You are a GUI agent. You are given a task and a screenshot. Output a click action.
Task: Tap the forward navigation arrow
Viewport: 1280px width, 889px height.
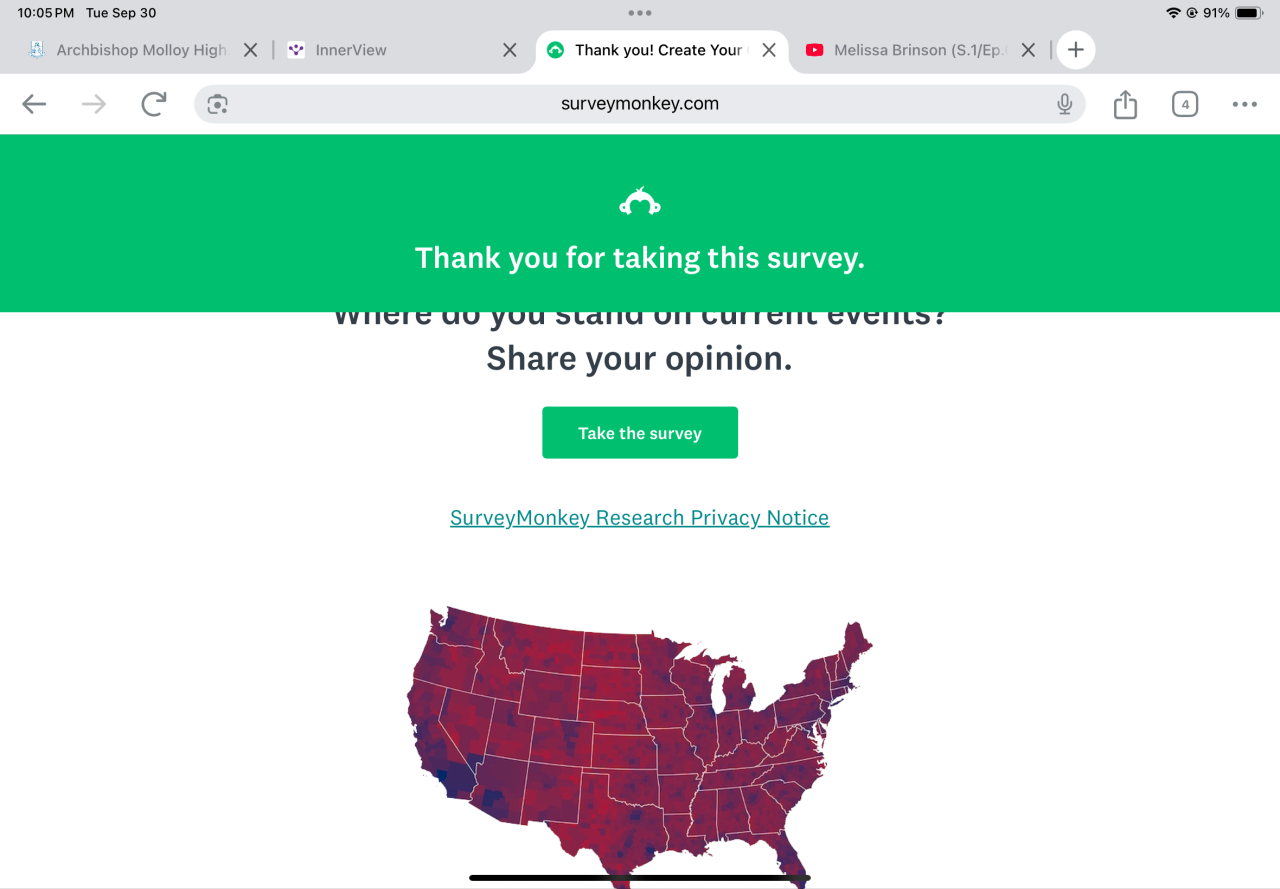click(94, 104)
